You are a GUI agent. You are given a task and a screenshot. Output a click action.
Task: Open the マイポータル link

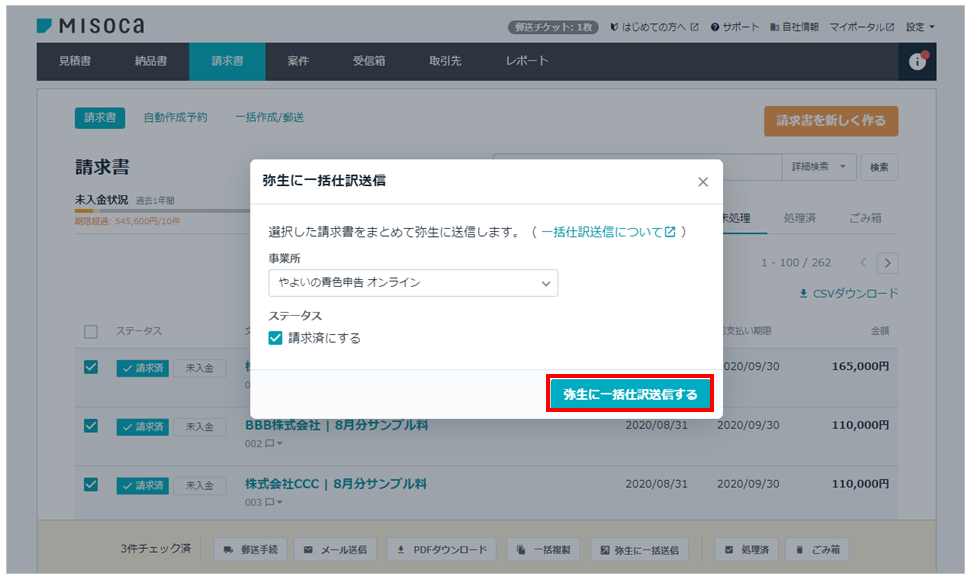pos(862,27)
